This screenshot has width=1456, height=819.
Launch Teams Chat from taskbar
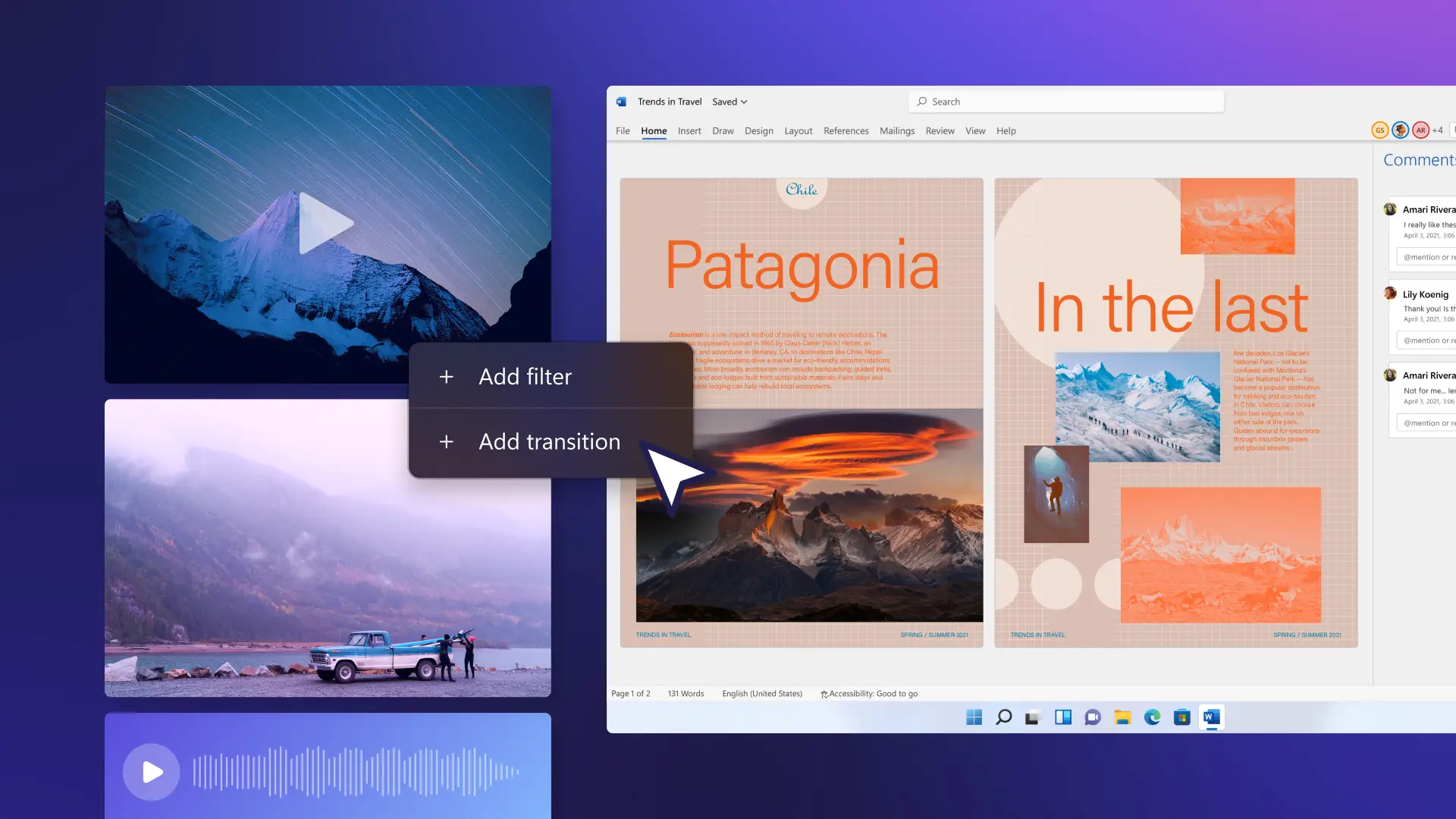(1093, 717)
